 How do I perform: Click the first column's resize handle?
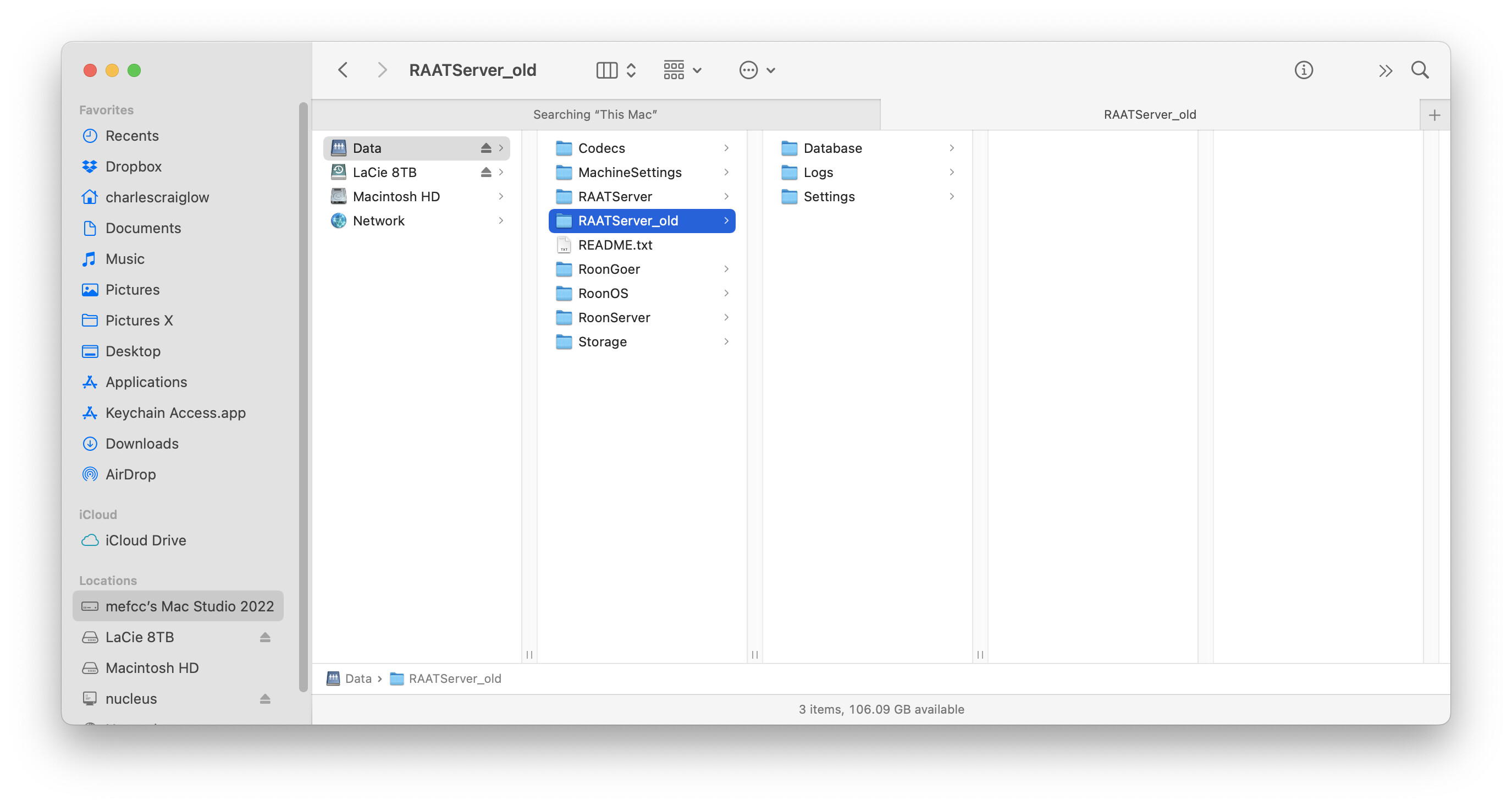[x=529, y=654]
